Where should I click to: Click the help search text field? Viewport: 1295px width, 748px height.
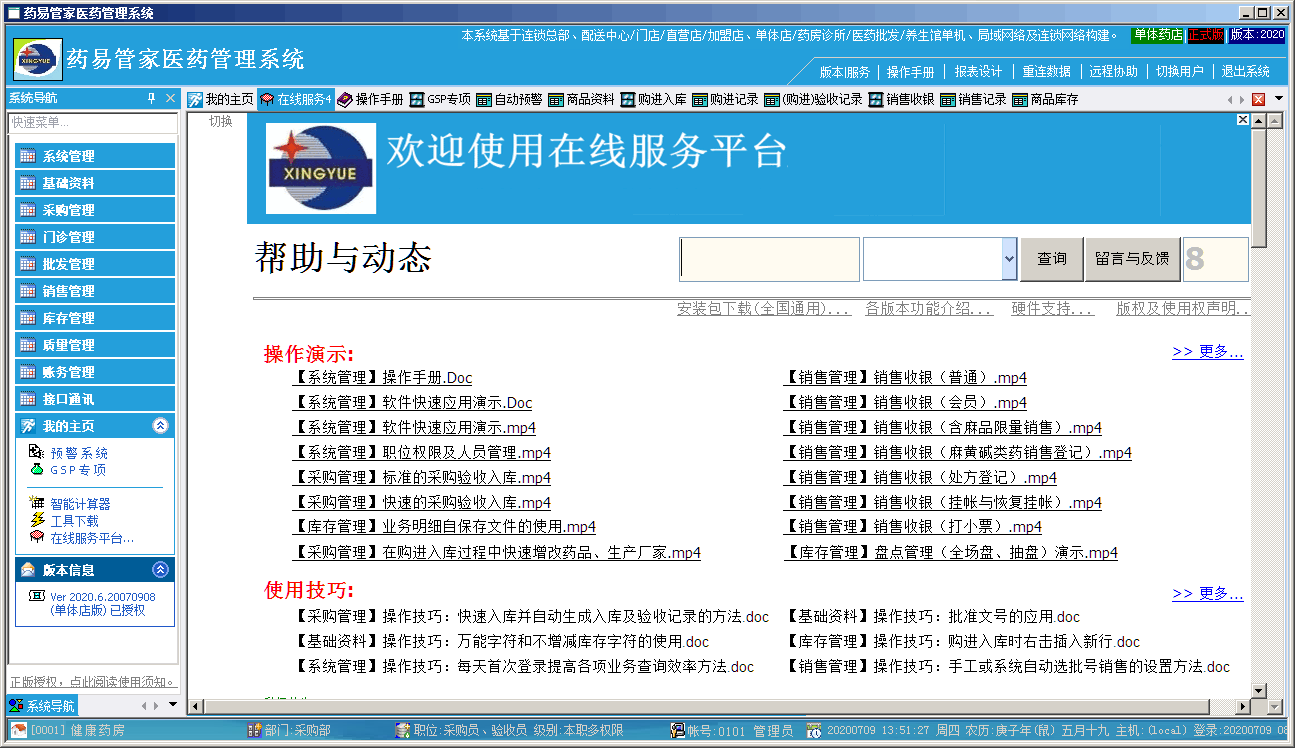click(769, 259)
